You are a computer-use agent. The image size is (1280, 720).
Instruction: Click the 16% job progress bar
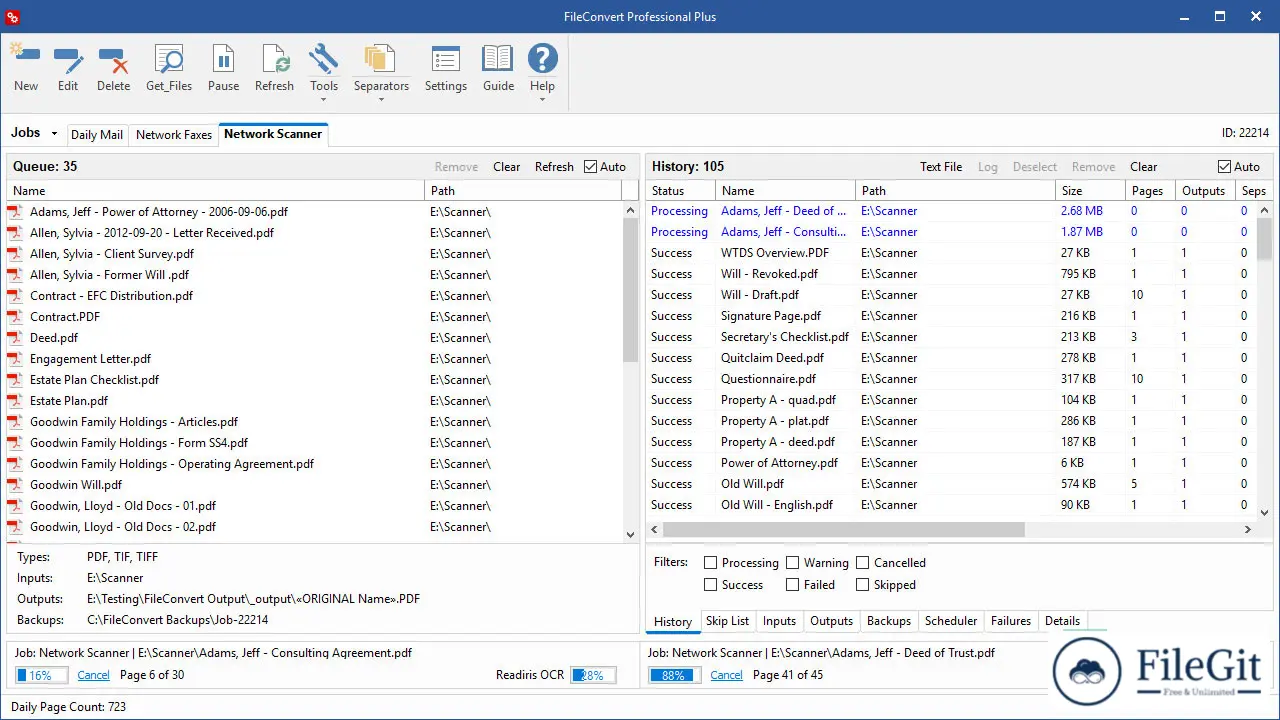click(x=41, y=675)
